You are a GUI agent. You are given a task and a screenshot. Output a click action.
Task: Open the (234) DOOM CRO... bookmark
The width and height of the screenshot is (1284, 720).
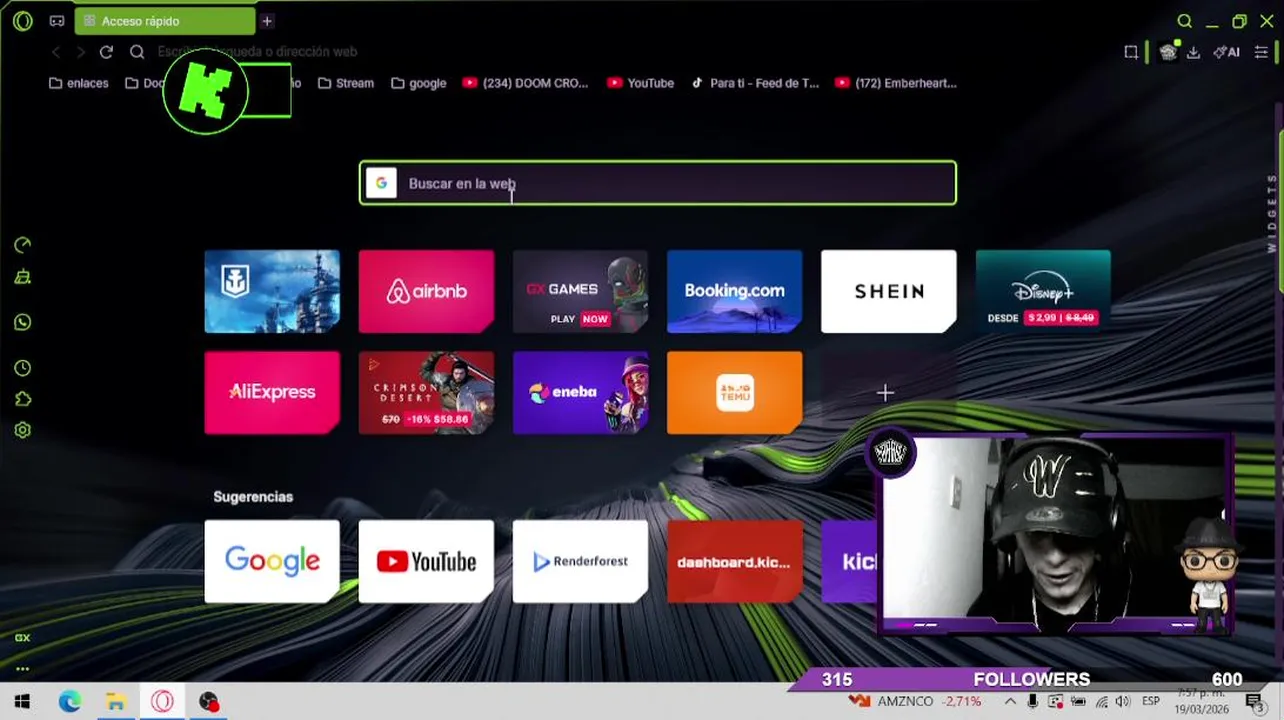[x=525, y=83]
